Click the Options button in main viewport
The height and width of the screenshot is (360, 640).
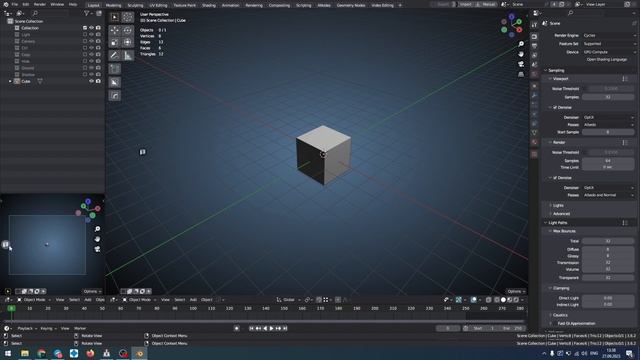[x=516, y=291]
